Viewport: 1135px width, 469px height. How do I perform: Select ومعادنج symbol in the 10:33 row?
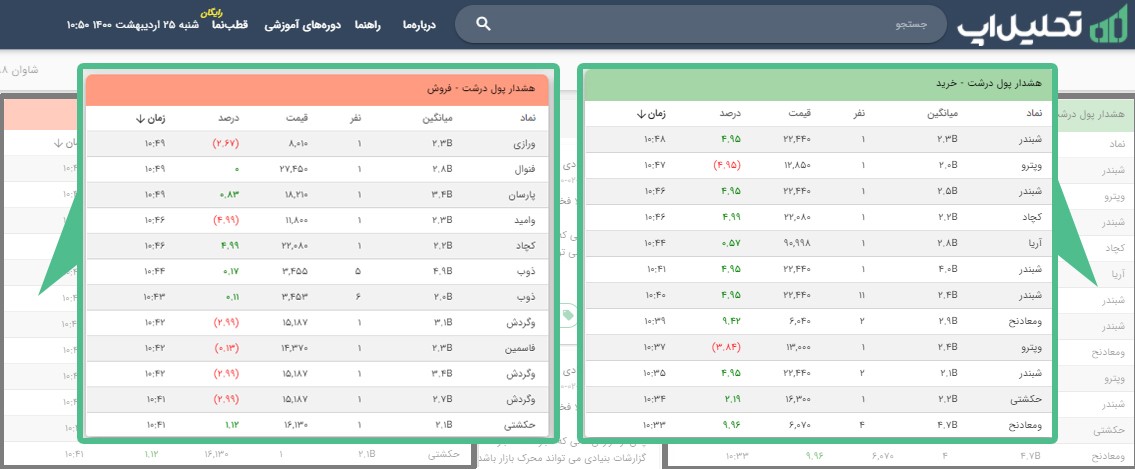pyautogui.click(x=1025, y=426)
